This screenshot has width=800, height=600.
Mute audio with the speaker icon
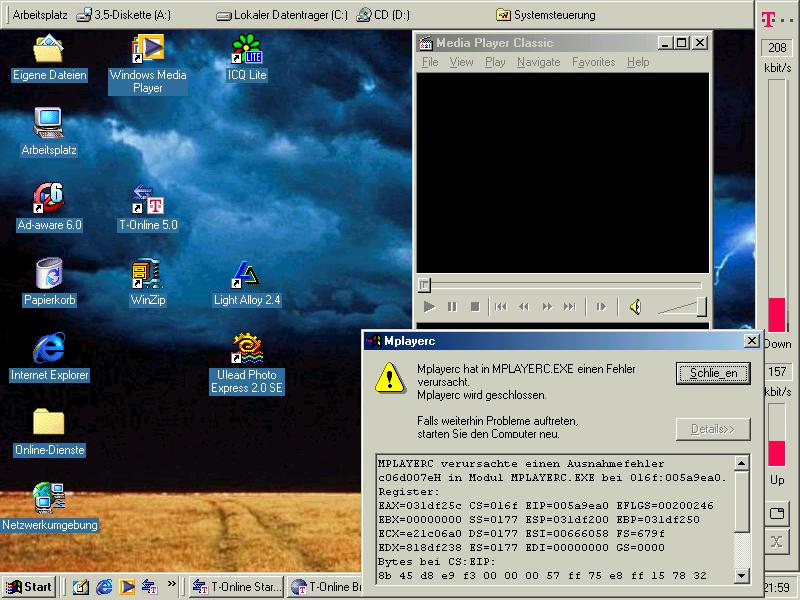635,307
